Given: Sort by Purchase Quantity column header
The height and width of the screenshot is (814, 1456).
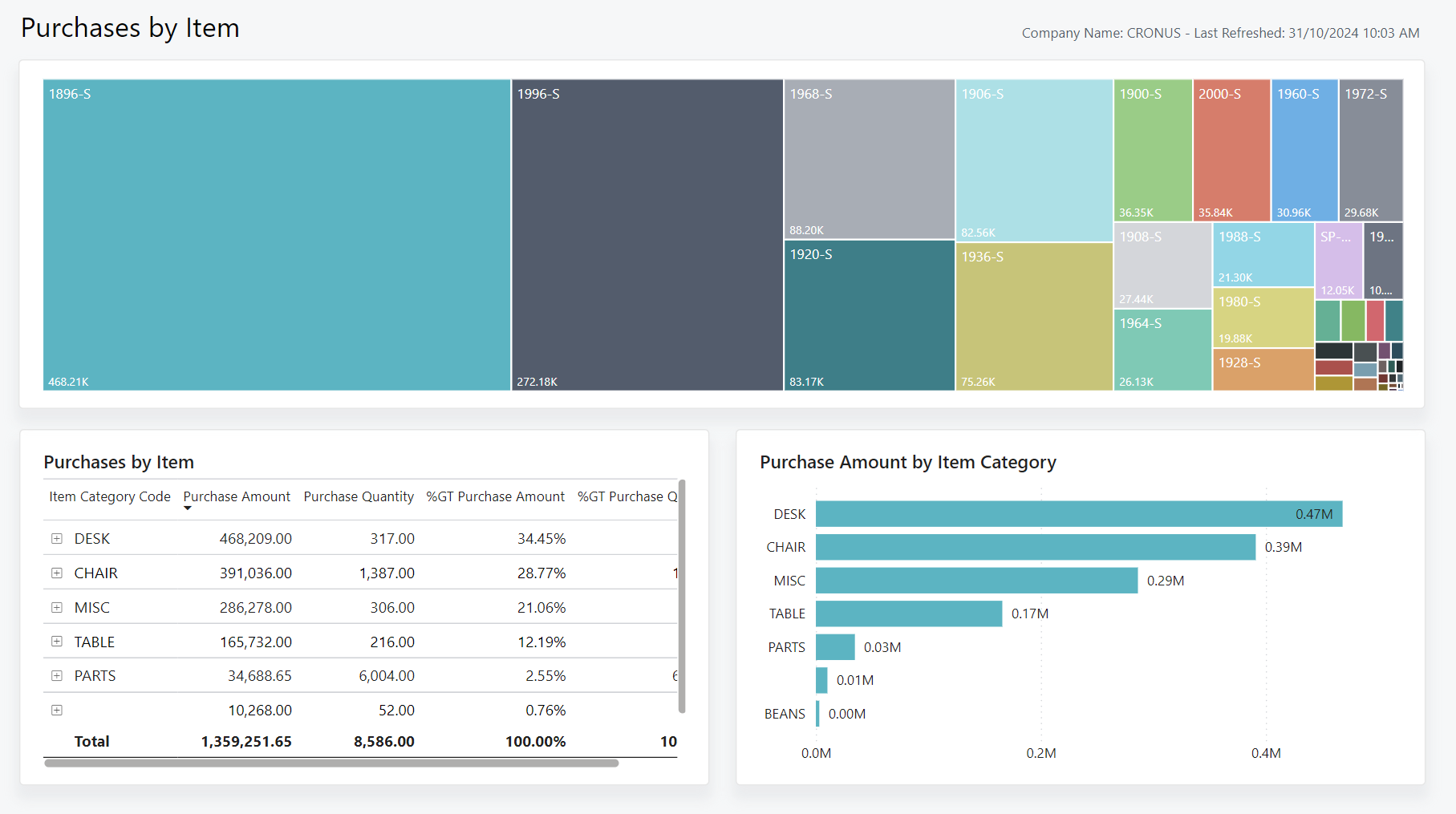Looking at the screenshot, I should point(359,496).
